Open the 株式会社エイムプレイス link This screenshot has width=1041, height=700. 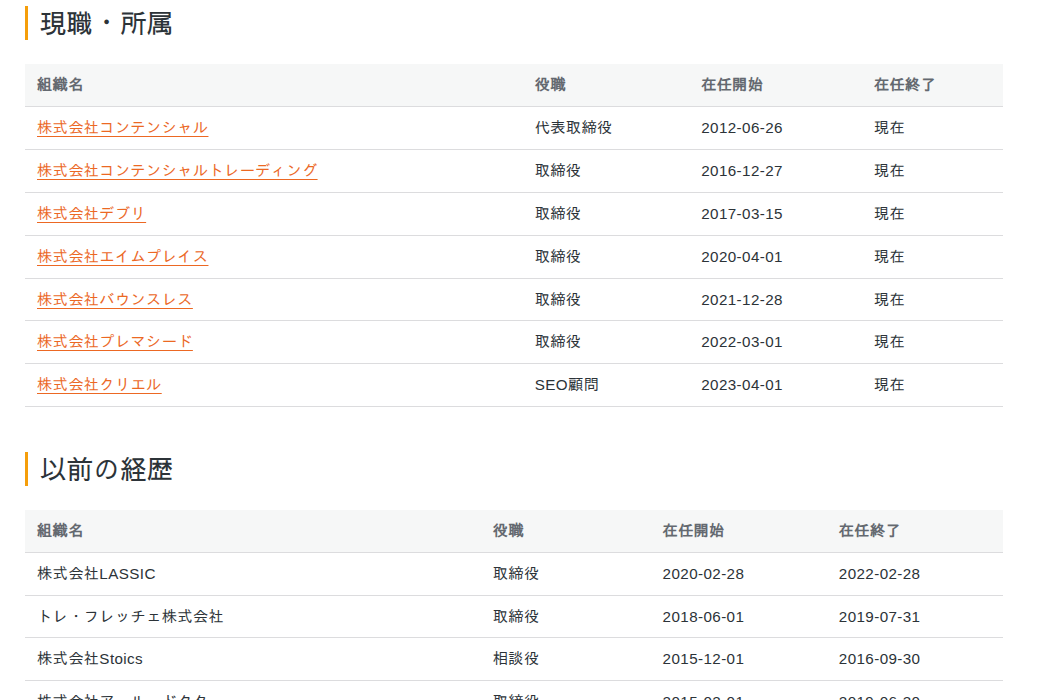click(x=122, y=256)
